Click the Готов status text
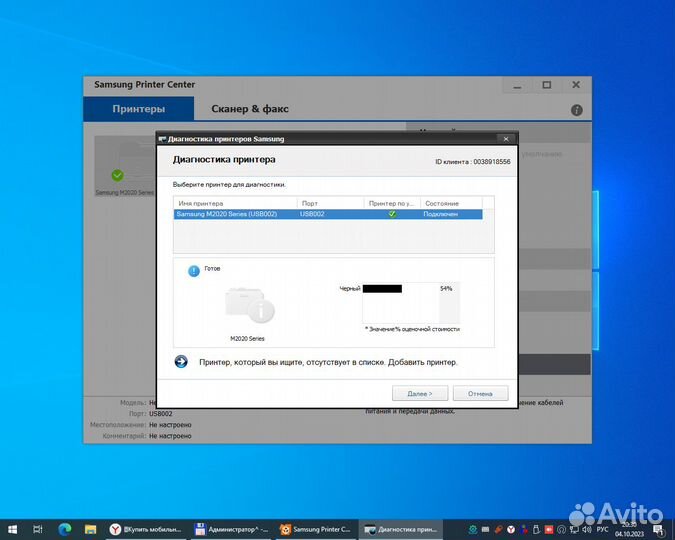Screen dimensions: 675x540 click(212, 268)
